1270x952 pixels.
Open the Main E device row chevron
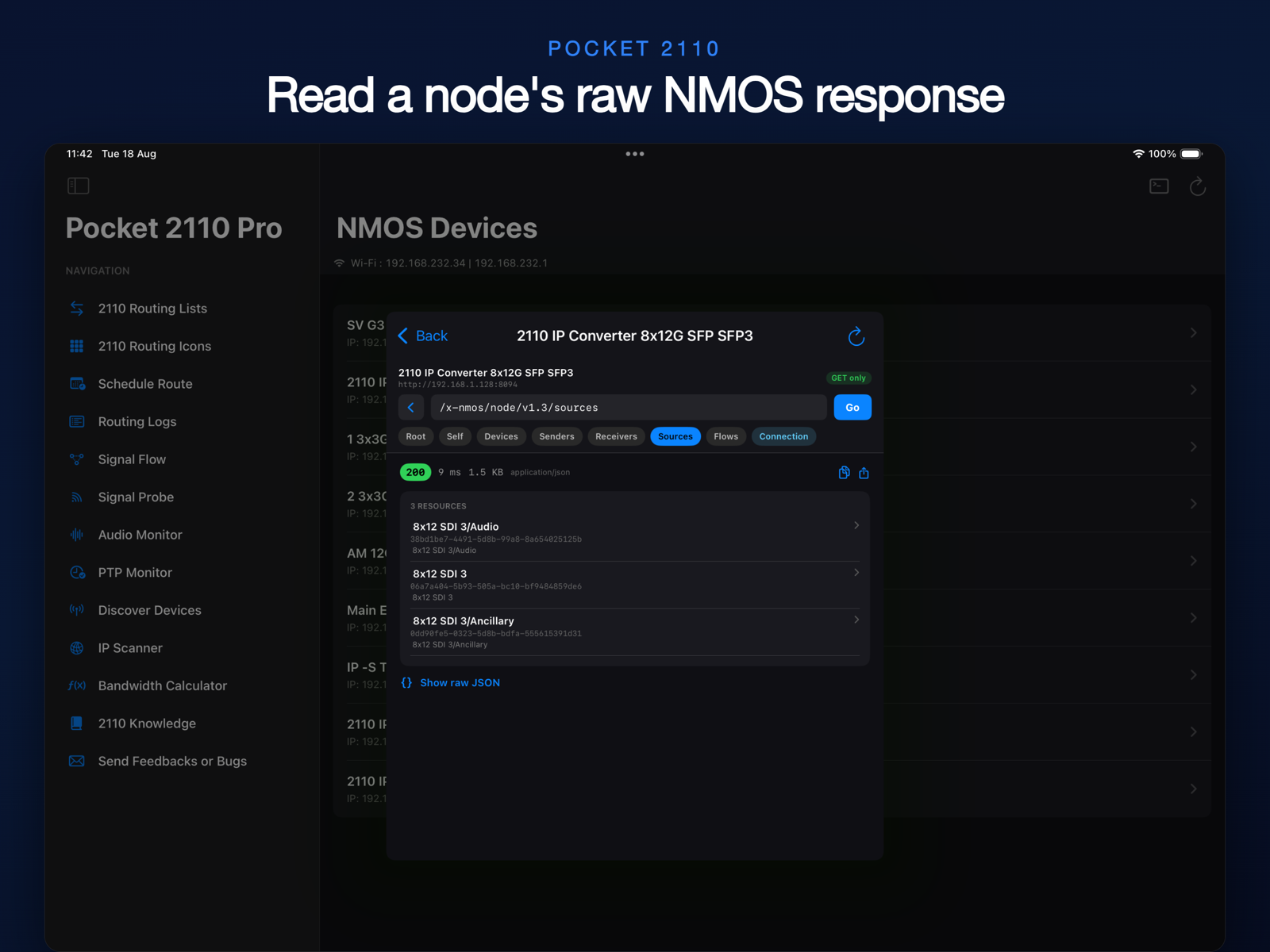pos(1193,618)
